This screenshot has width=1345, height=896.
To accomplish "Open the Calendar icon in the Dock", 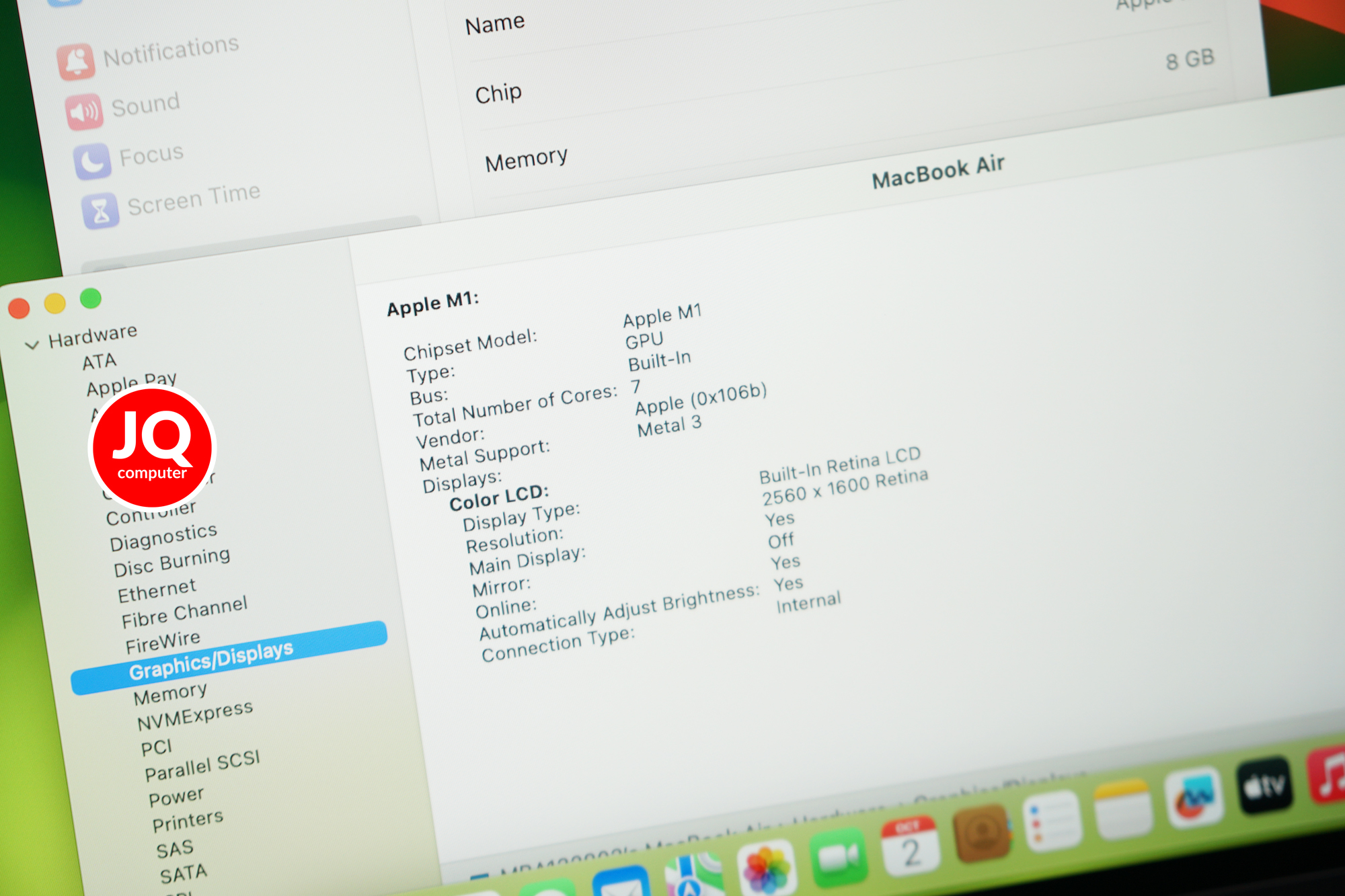I will tap(910, 846).
